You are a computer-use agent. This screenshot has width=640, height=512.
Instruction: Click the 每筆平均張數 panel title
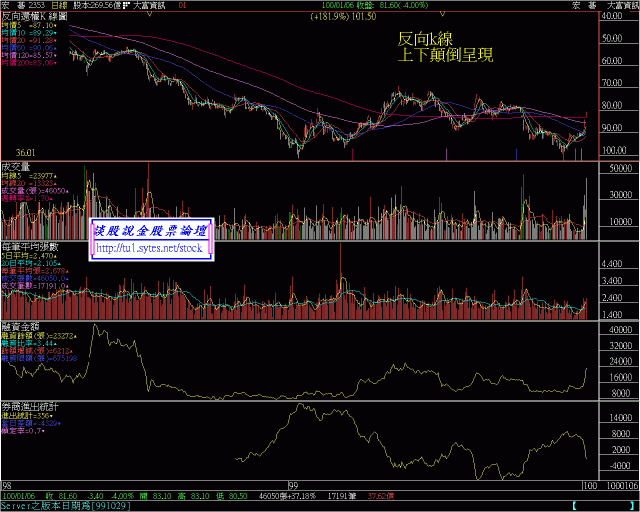30,247
